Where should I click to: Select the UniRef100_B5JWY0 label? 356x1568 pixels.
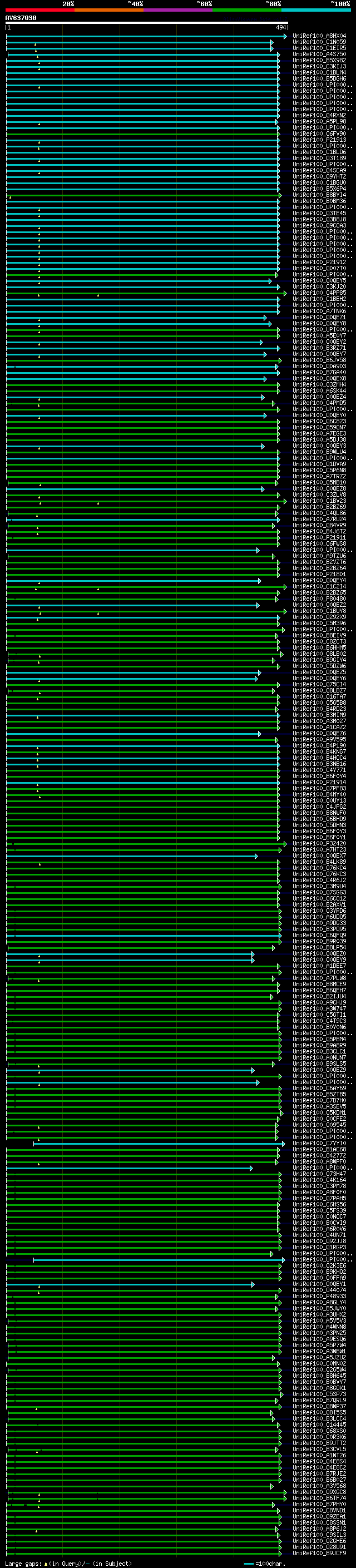(x=319, y=1309)
